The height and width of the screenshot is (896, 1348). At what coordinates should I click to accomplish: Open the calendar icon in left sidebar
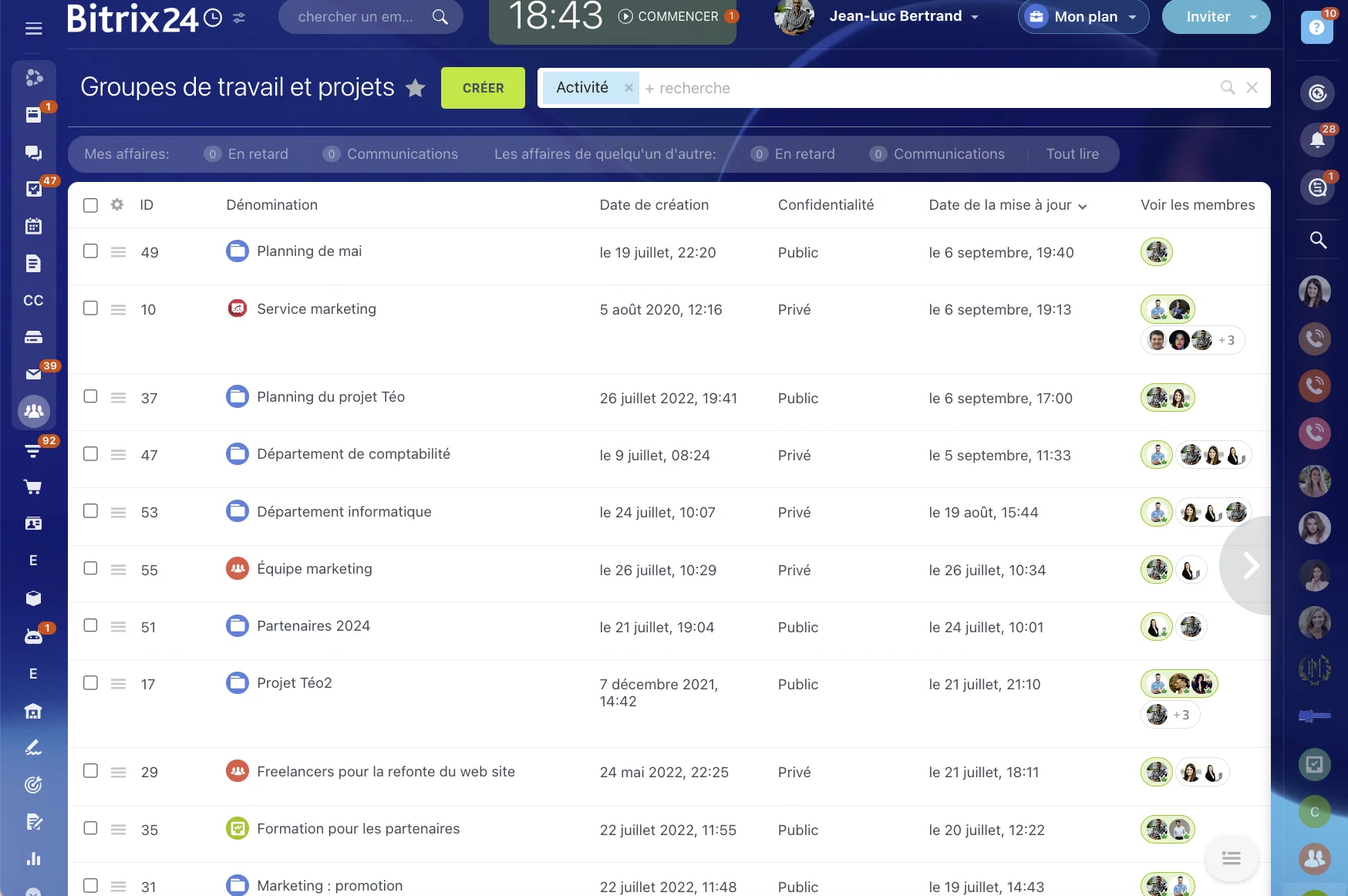(33, 226)
